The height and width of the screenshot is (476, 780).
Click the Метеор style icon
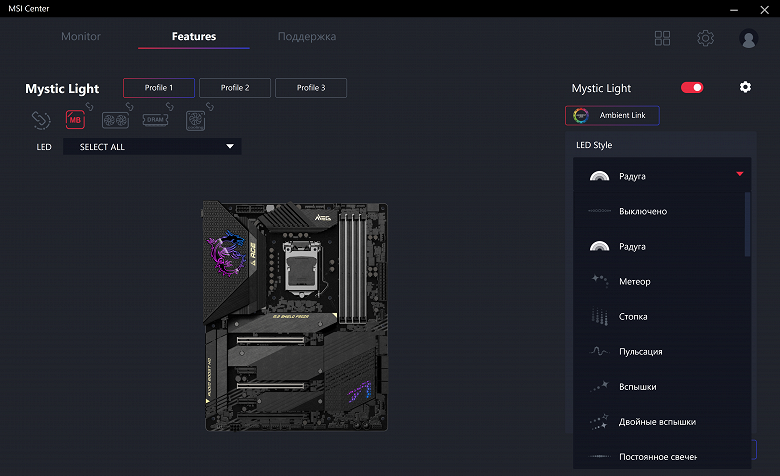click(x=599, y=281)
